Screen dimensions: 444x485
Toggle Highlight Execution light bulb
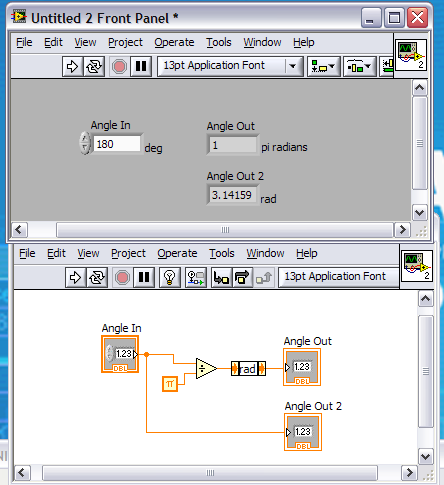(170, 277)
